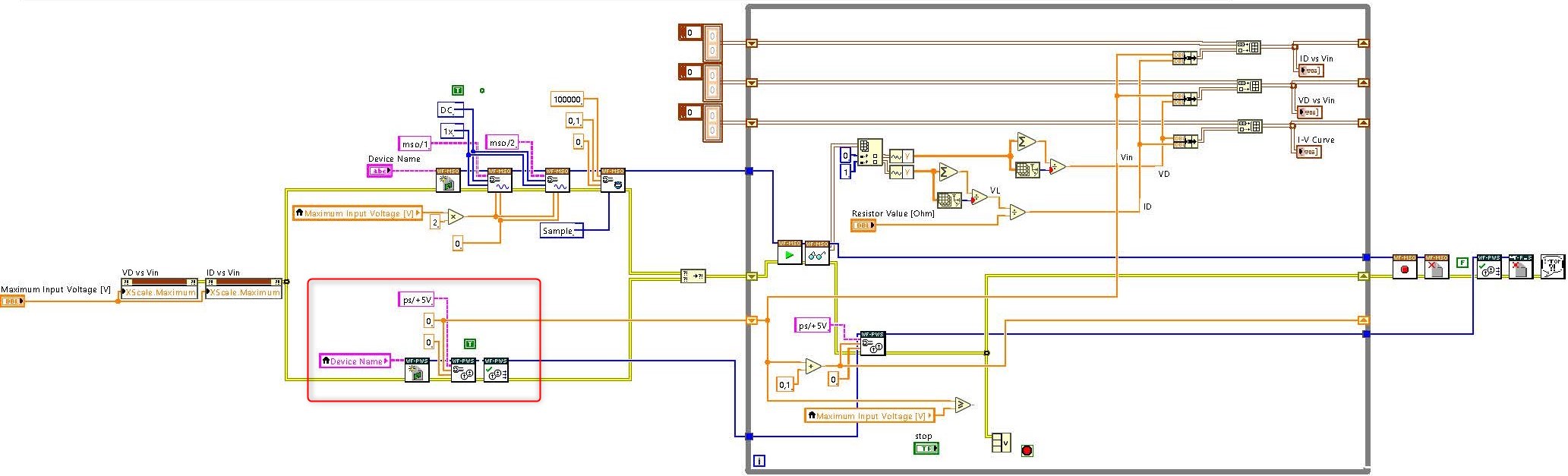Click the mso/1 channel constant

415,143
